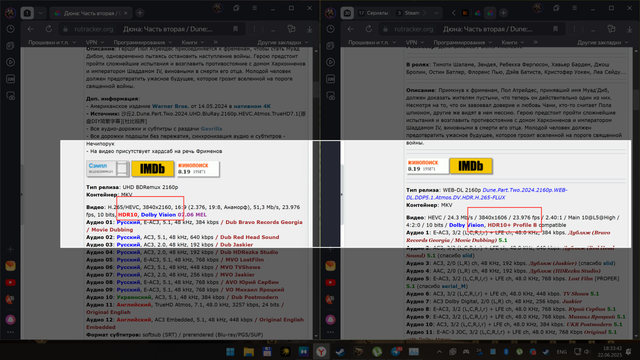The image size is (640, 360).
Task: Click the IMDb badge in the right window
Action: (471, 166)
